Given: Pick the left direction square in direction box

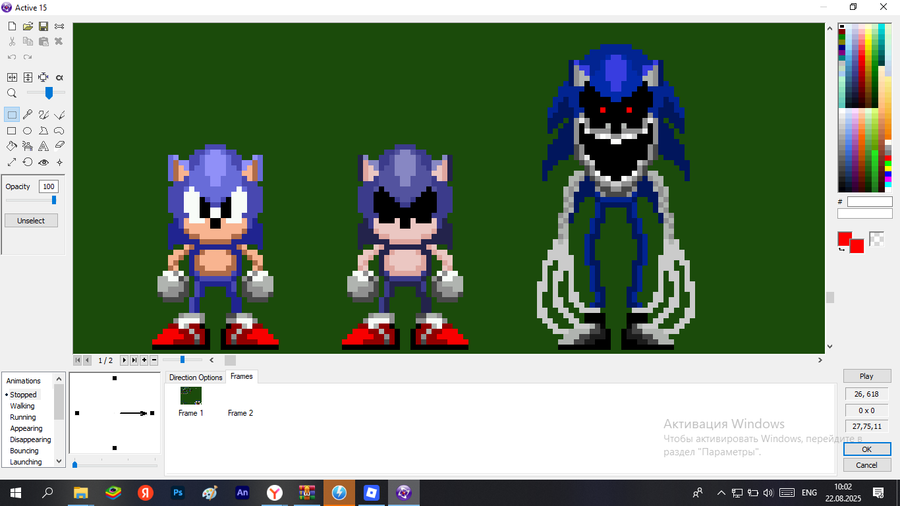Looking at the screenshot, I should (x=77, y=413).
